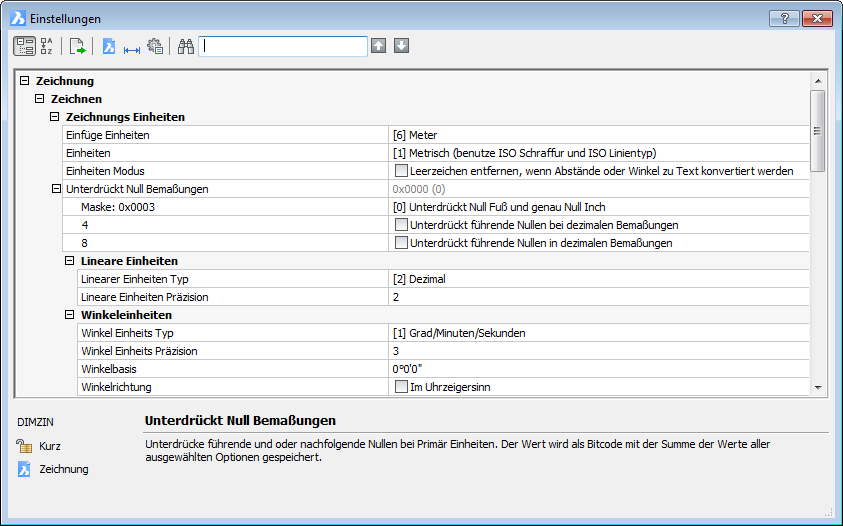This screenshot has height=526, width=843.
Task: Click the export settings icon
Action: tap(77, 46)
